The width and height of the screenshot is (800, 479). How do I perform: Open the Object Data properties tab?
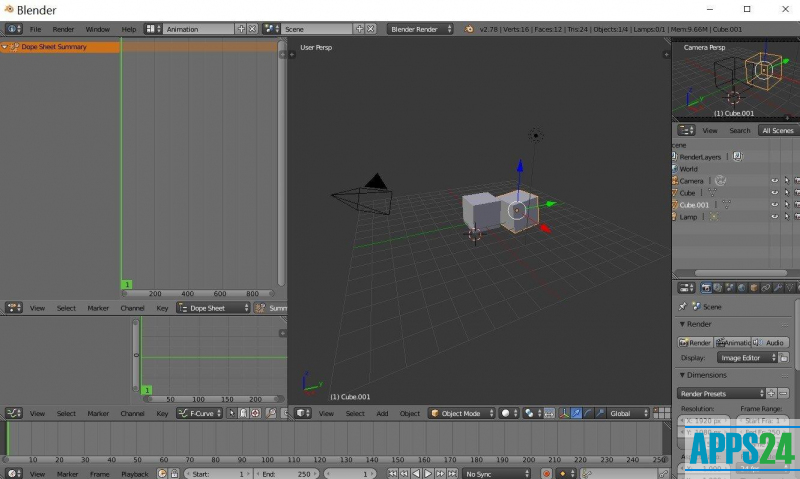tap(790, 288)
